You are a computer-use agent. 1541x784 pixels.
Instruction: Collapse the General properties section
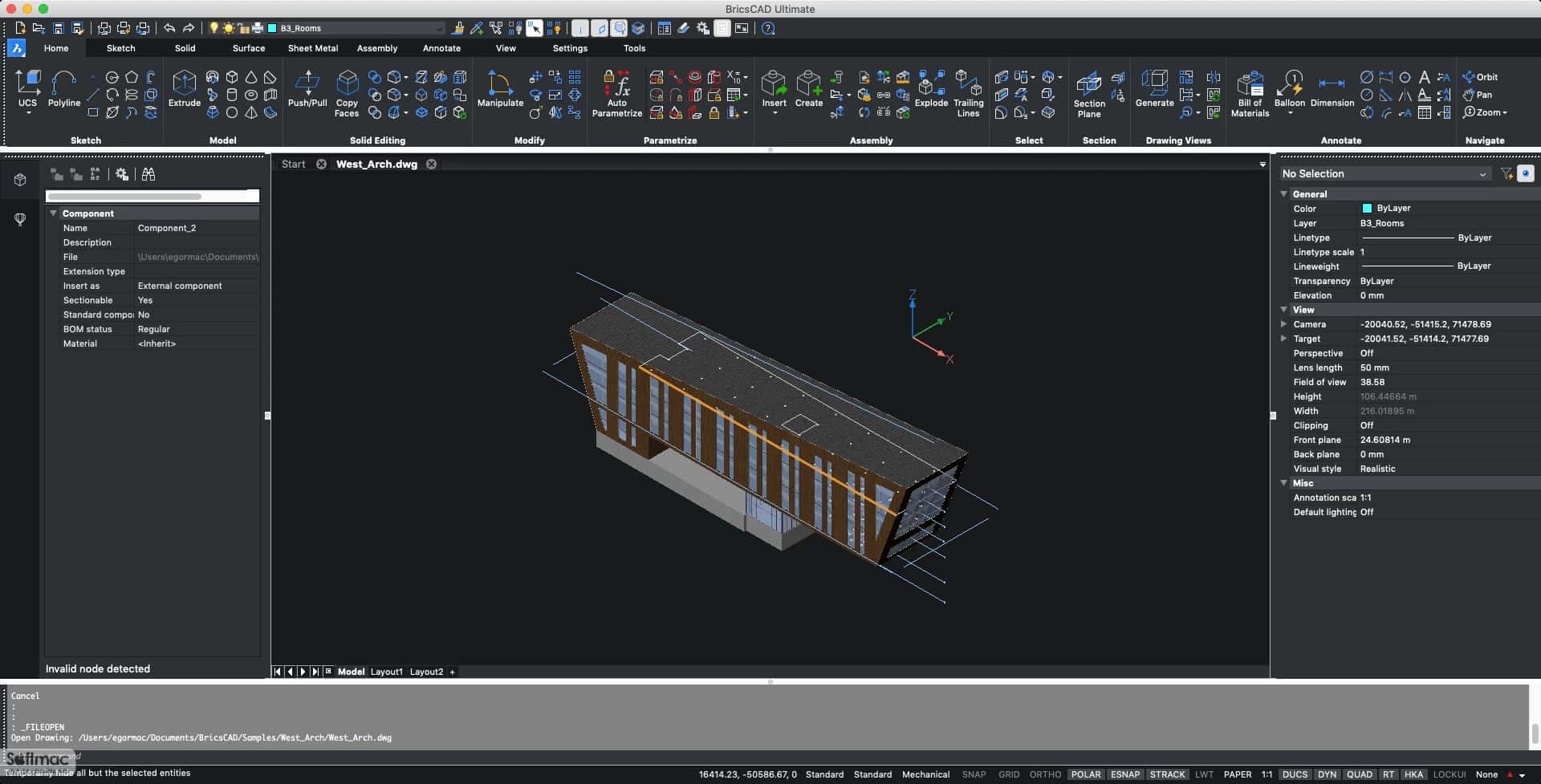(x=1284, y=194)
